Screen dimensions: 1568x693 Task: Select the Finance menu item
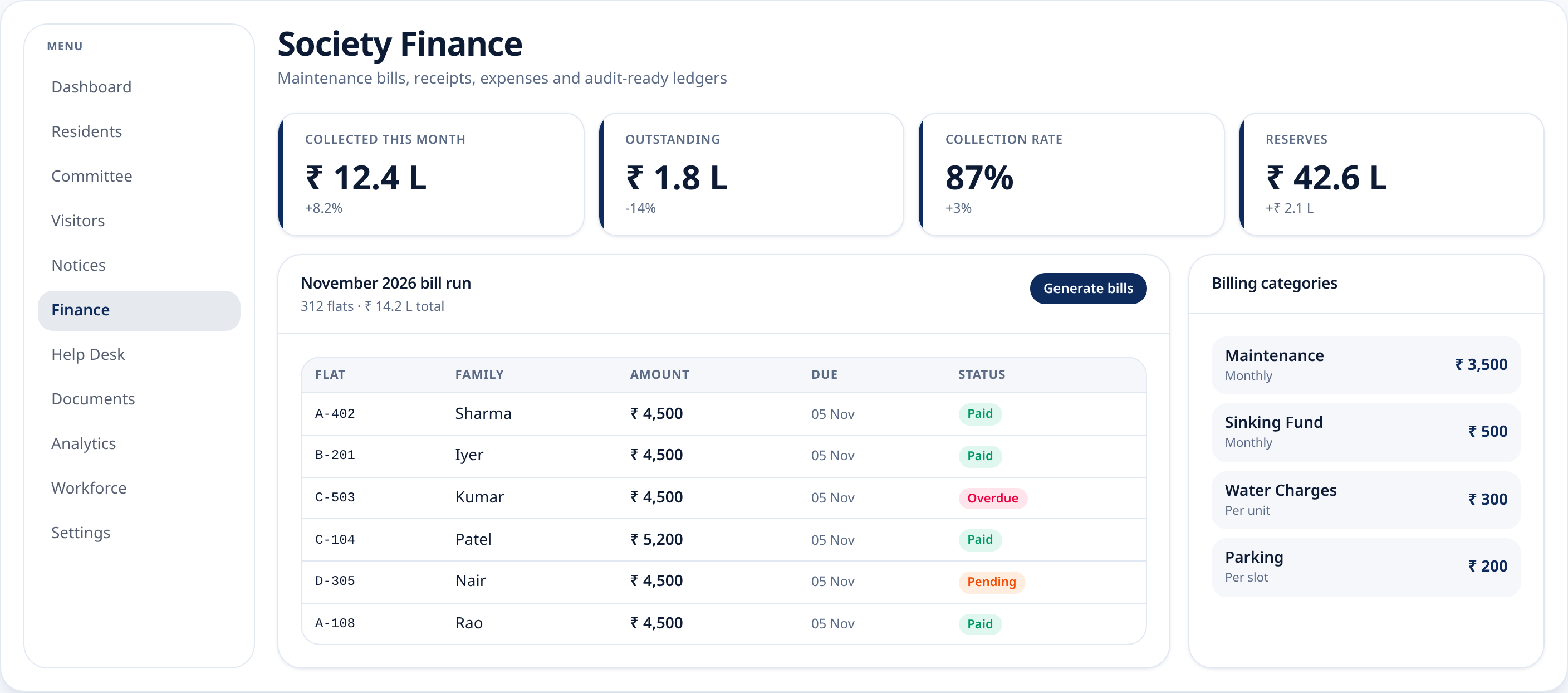(x=139, y=310)
